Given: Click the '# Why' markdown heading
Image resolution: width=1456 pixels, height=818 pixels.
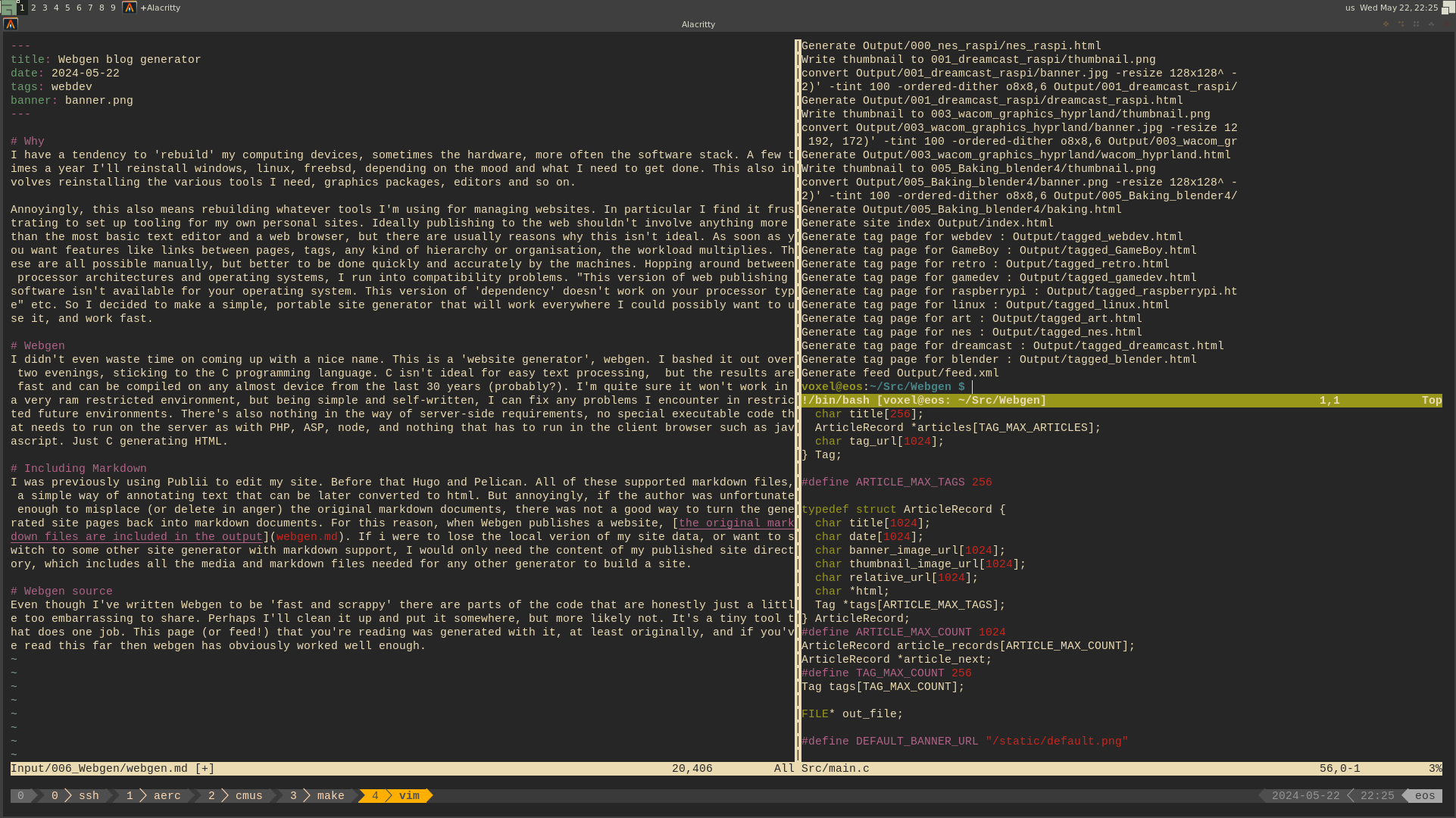Looking at the screenshot, I should point(27,142).
